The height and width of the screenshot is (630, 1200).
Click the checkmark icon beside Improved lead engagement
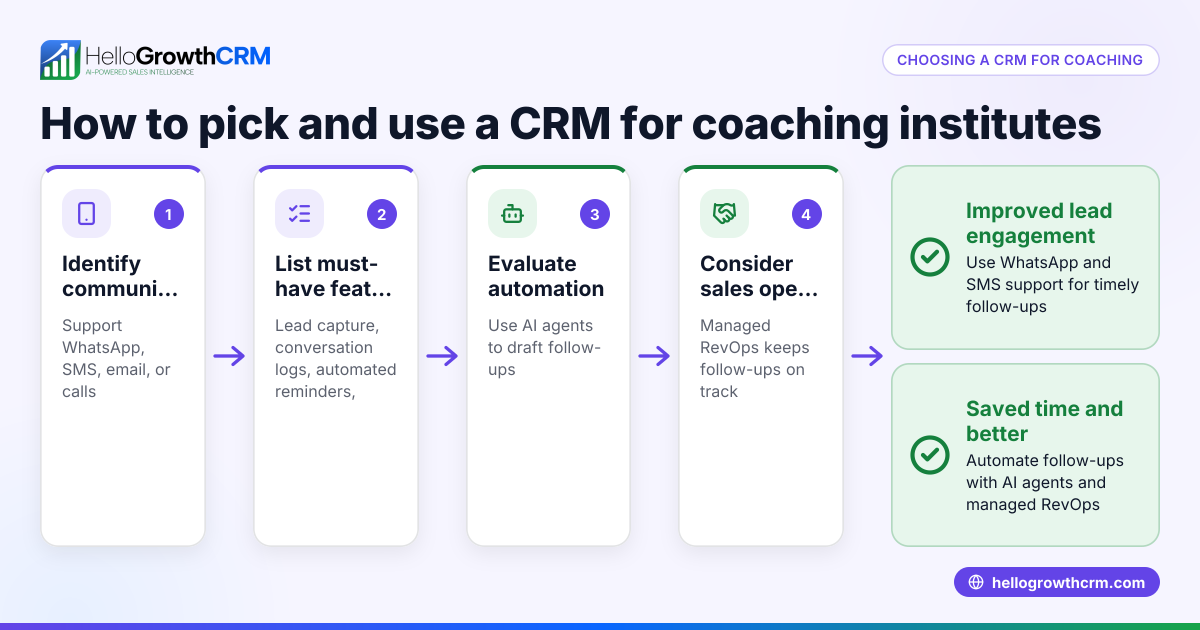[930, 257]
